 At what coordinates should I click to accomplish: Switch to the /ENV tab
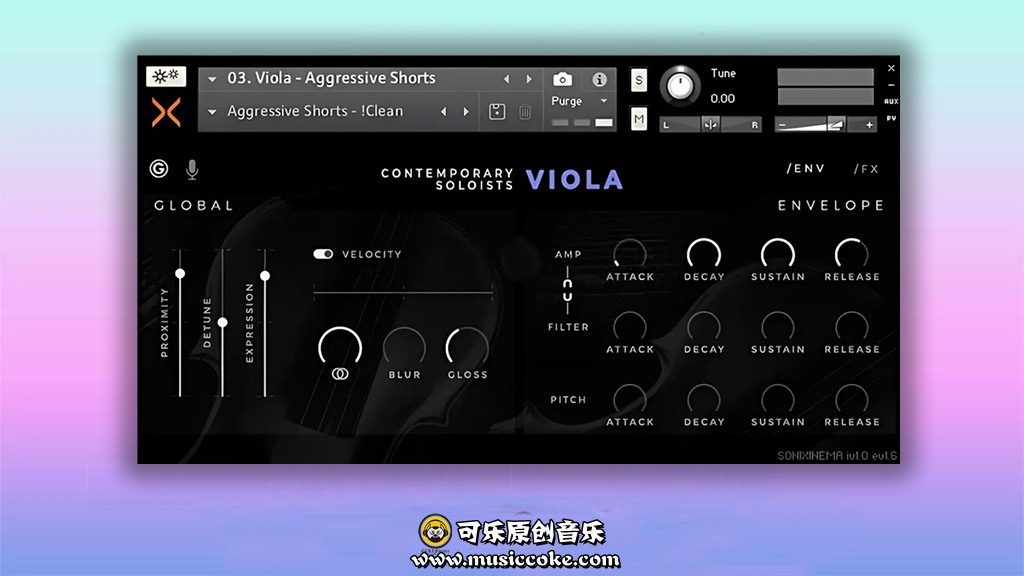(806, 168)
